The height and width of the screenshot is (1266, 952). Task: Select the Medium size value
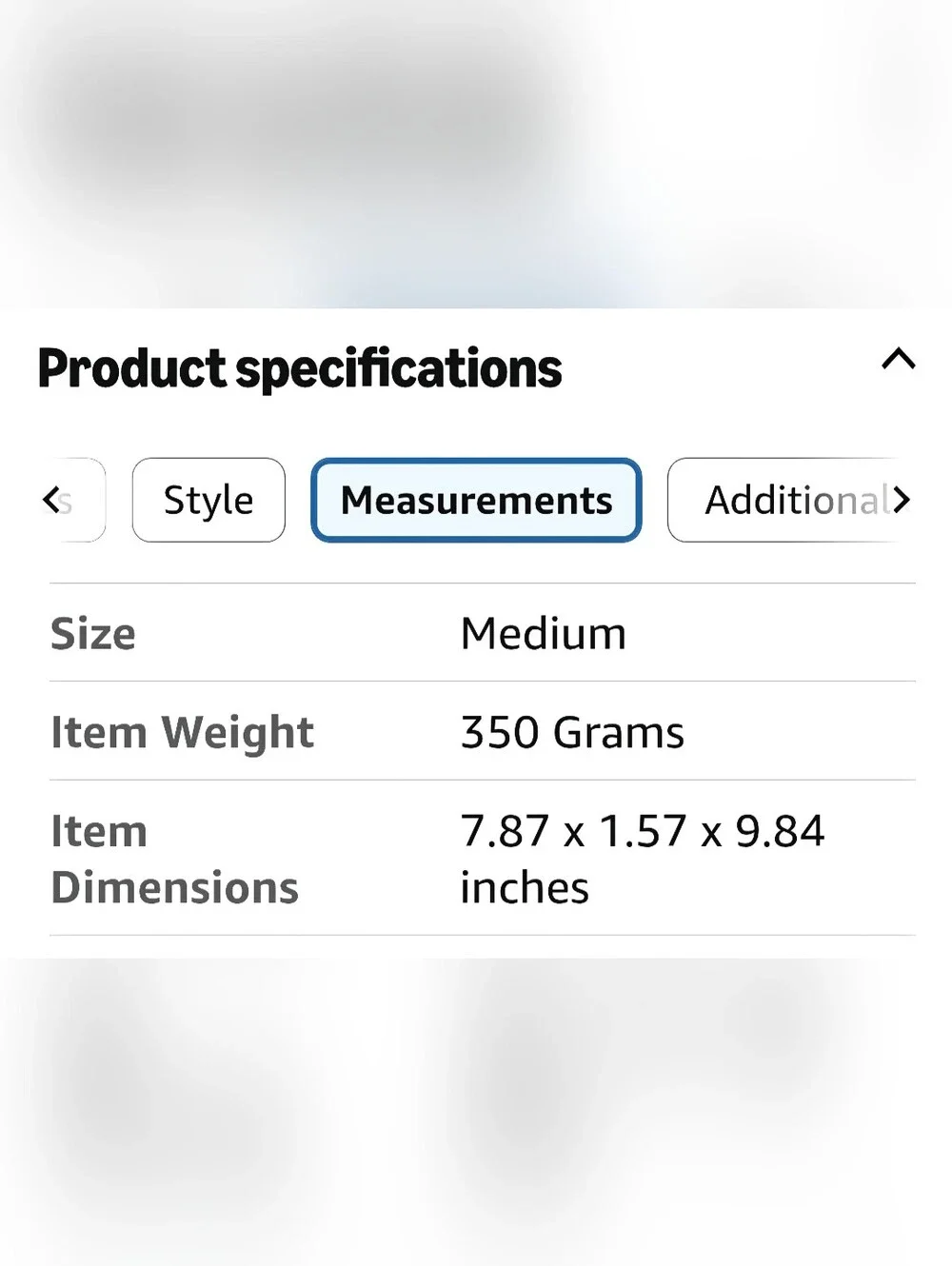(543, 633)
